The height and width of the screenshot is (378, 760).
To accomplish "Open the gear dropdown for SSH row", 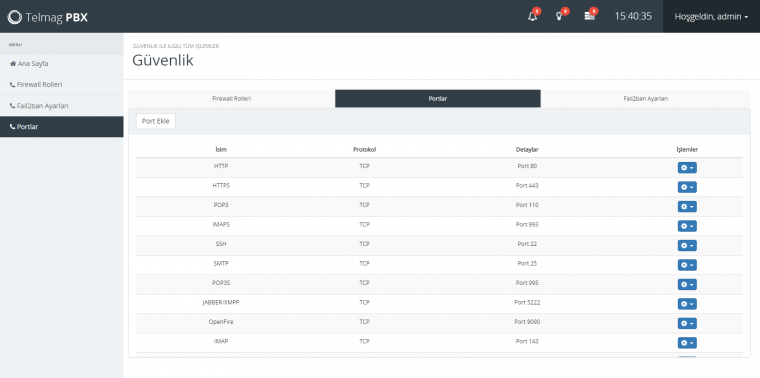I will 687,246.
